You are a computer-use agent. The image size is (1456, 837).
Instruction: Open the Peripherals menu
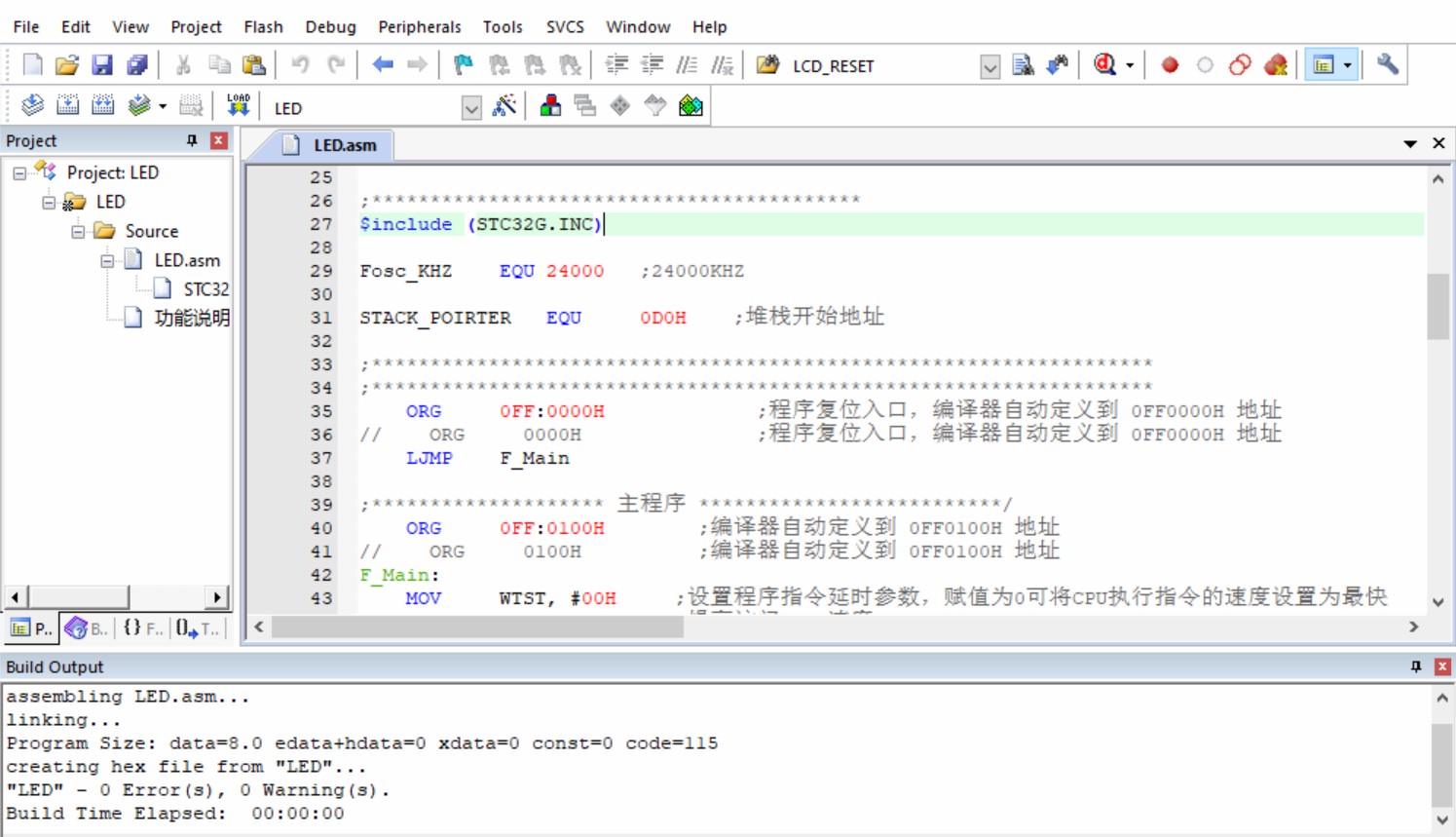(x=419, y=26)
